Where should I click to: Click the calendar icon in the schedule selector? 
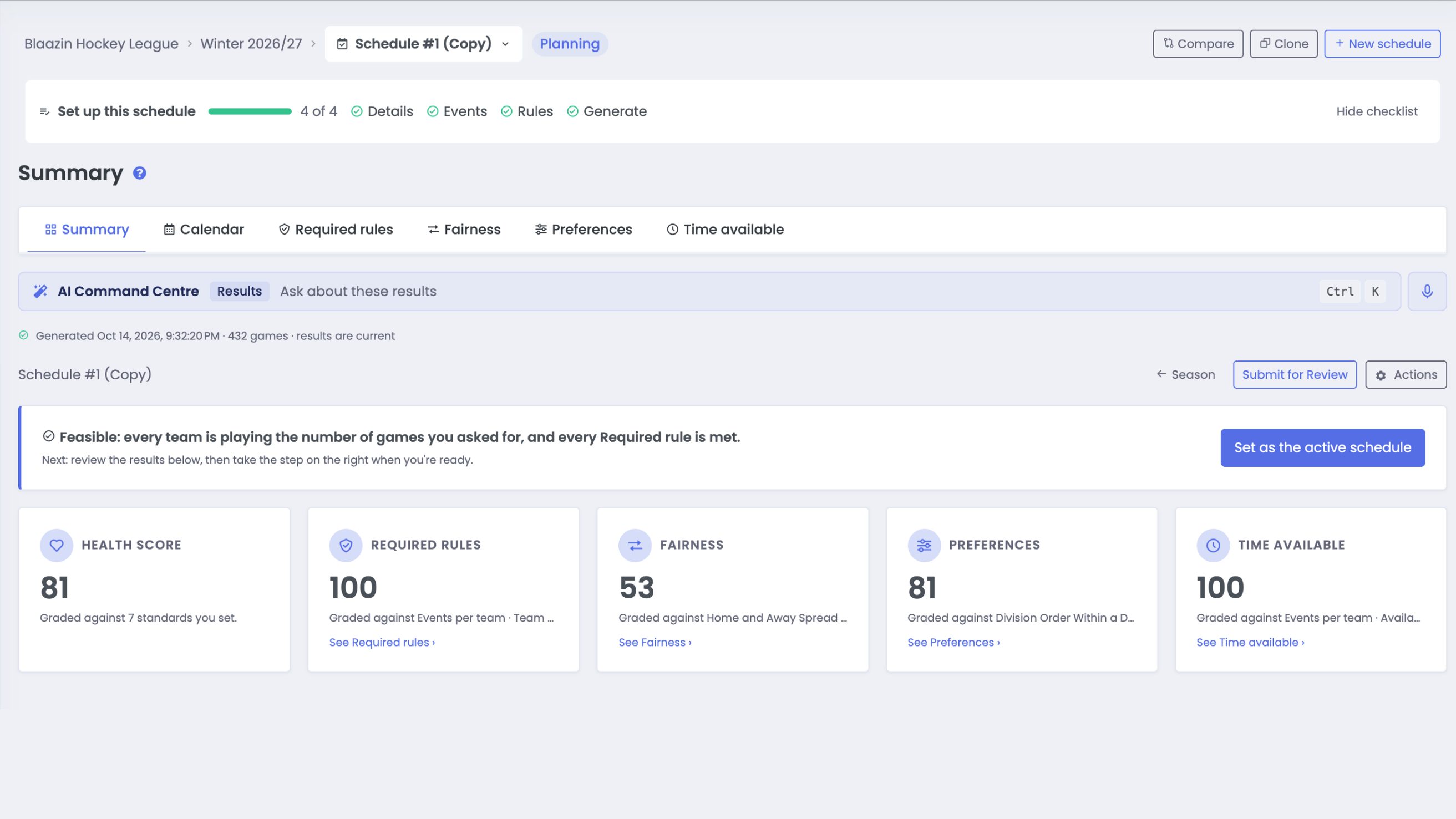pyautogui.click(x=342, y=44)
